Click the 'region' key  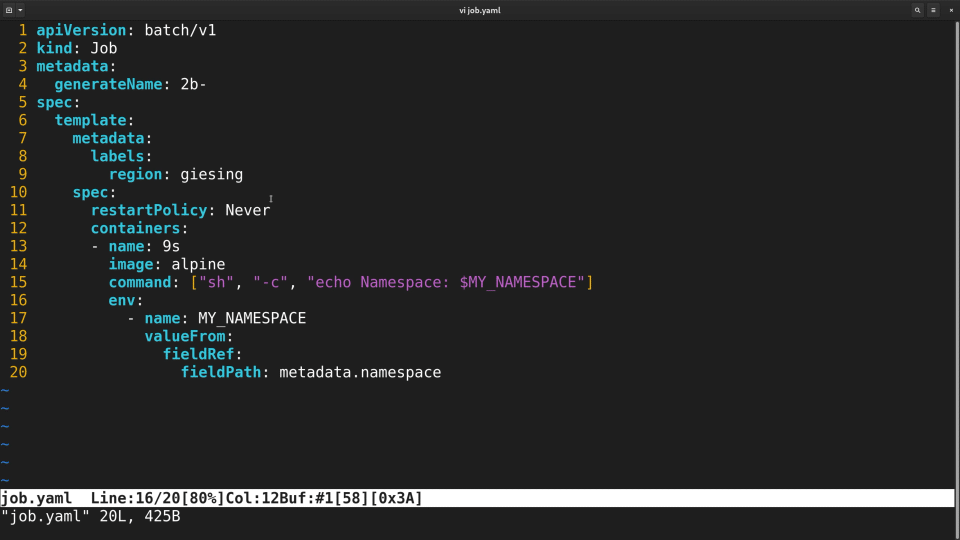coord(135,174)
